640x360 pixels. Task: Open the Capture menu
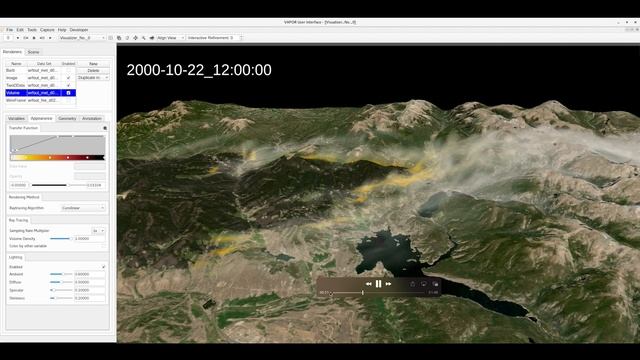pos(47,30)
